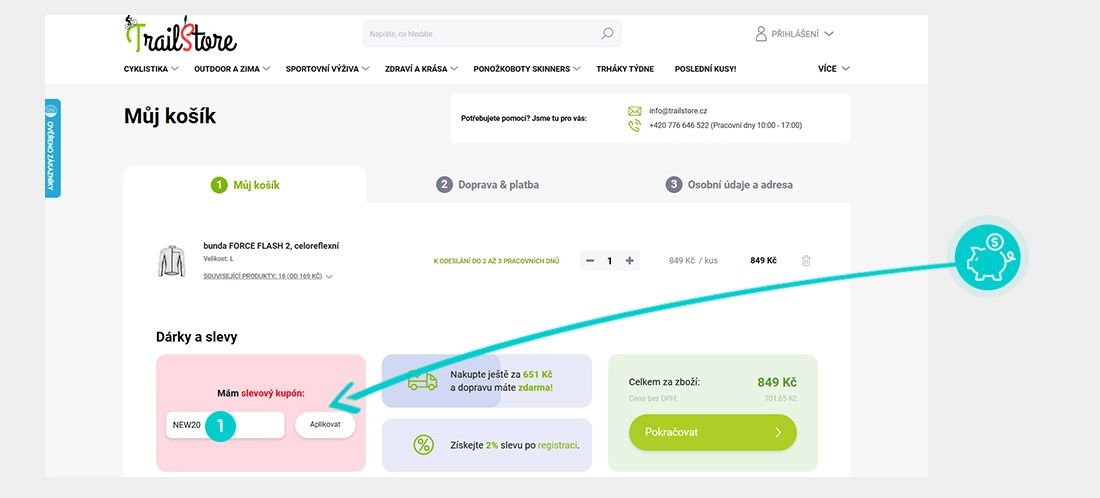Screen dimensions: 1100x498
Task: Click the Dárky a slevy heading
Action: click(x=196, y=337)
